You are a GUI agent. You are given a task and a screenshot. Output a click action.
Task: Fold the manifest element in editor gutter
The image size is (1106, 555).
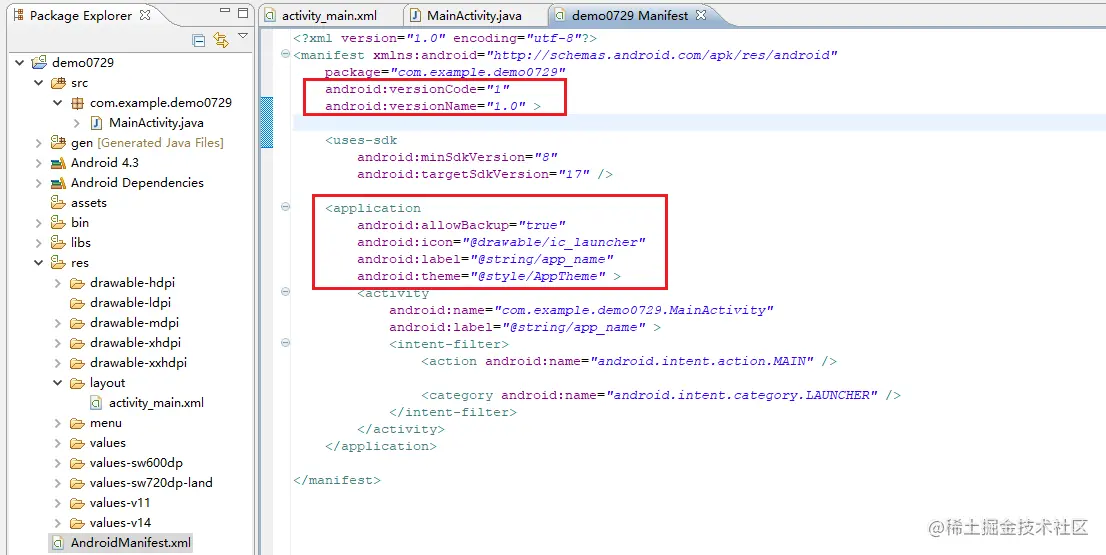click(286, 54)
